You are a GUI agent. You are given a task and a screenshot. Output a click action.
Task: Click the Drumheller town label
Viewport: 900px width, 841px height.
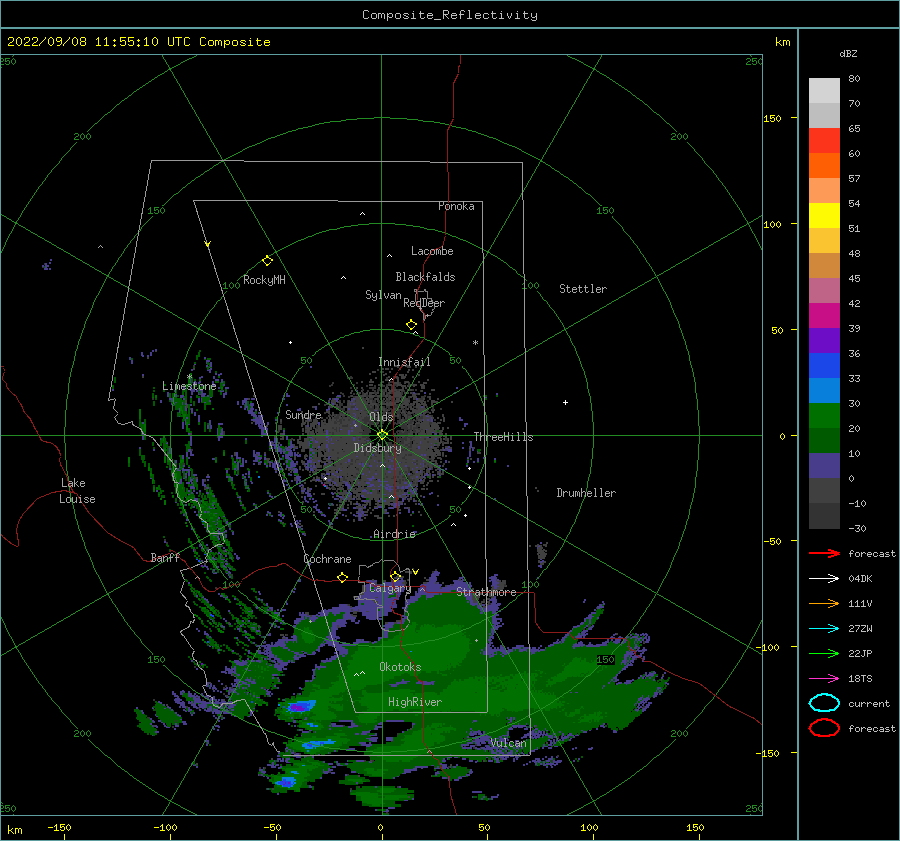(586, 493)
